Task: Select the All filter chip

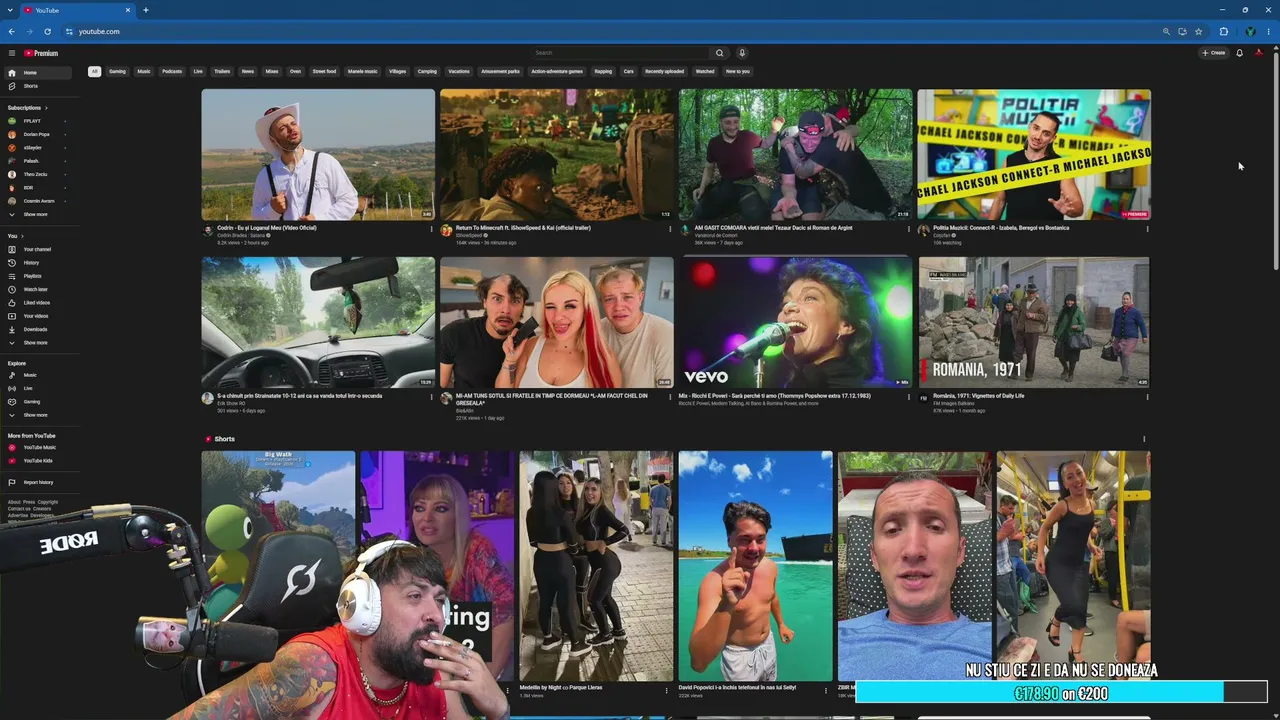Action: pyautogui.click(x=94, y=71)
